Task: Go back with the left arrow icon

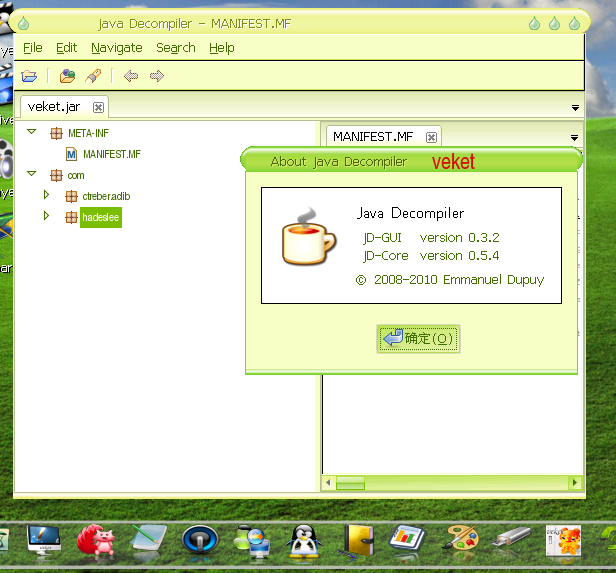Action: pyautogui.click(x=131, y=76)
